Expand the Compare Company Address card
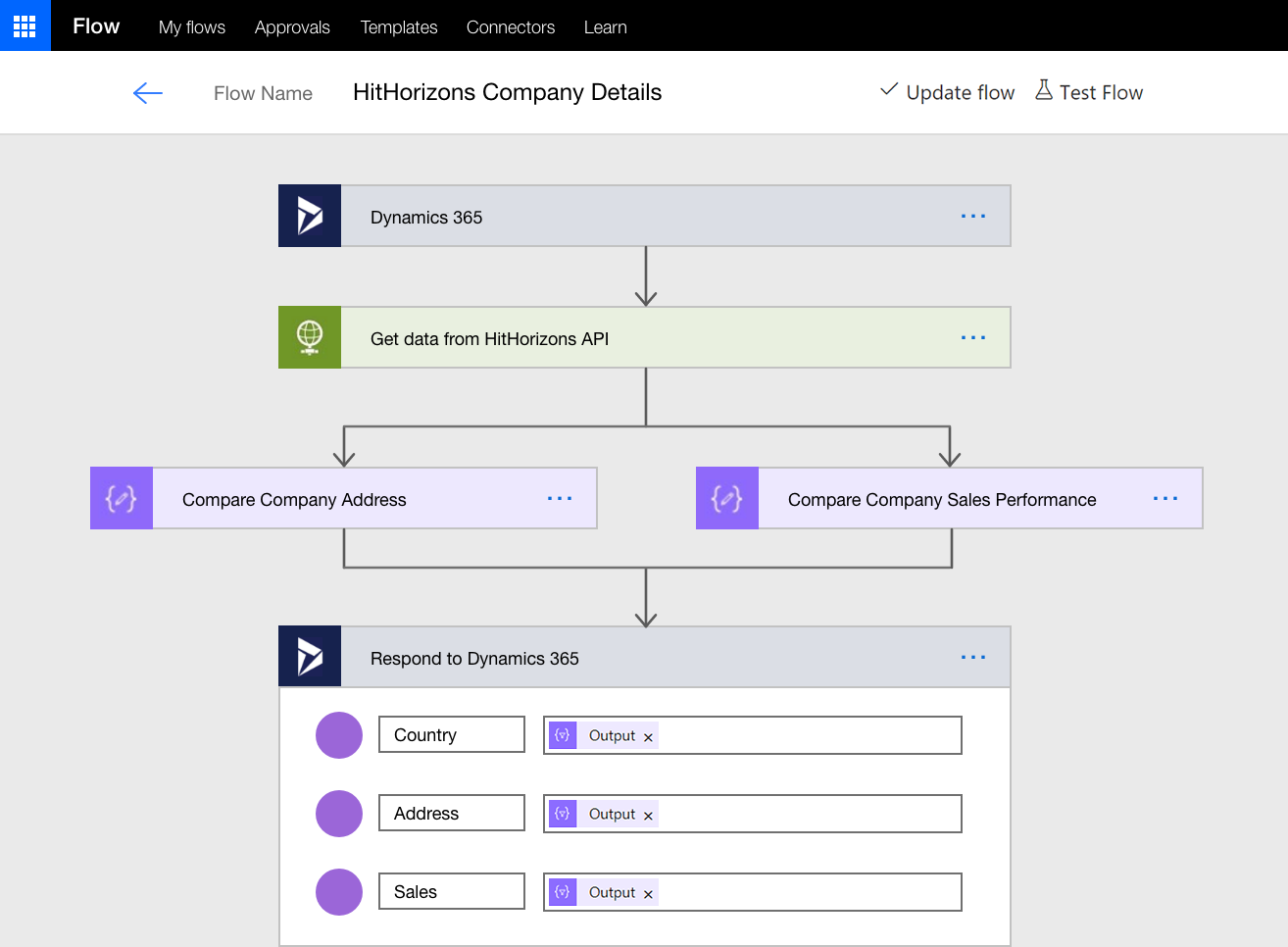 point(344,498)
